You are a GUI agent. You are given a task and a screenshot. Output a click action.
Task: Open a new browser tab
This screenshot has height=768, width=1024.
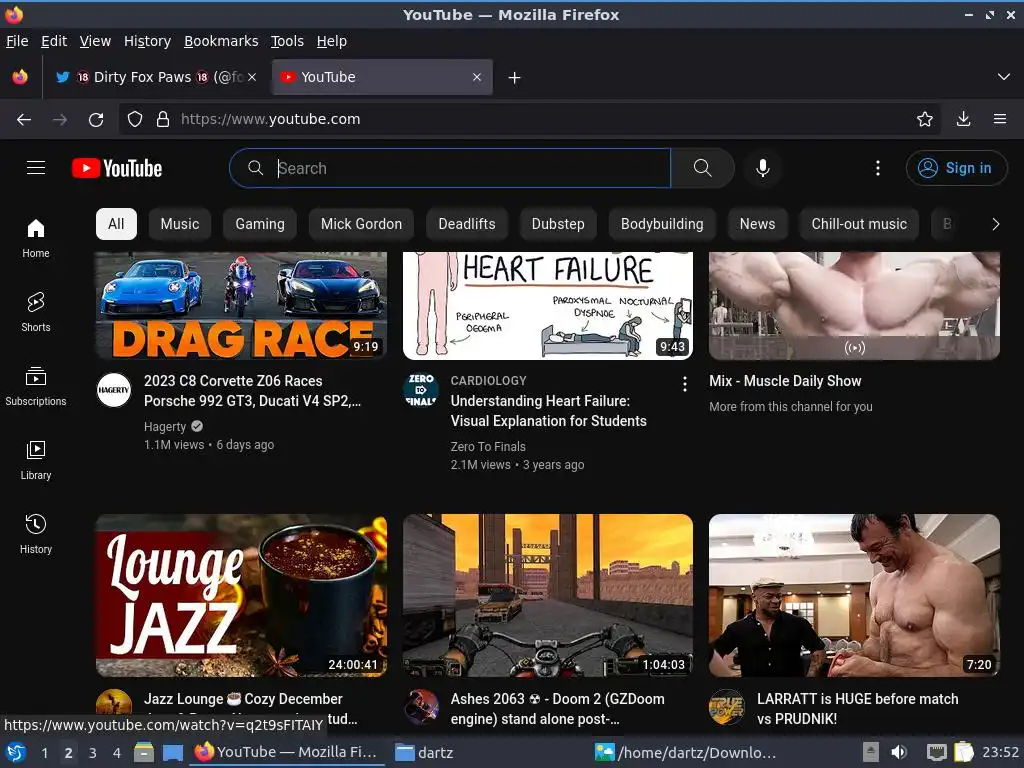pos(515,78)
